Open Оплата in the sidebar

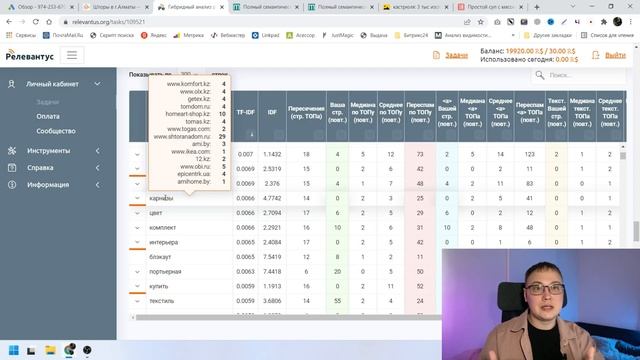click(x=48, y=116)
